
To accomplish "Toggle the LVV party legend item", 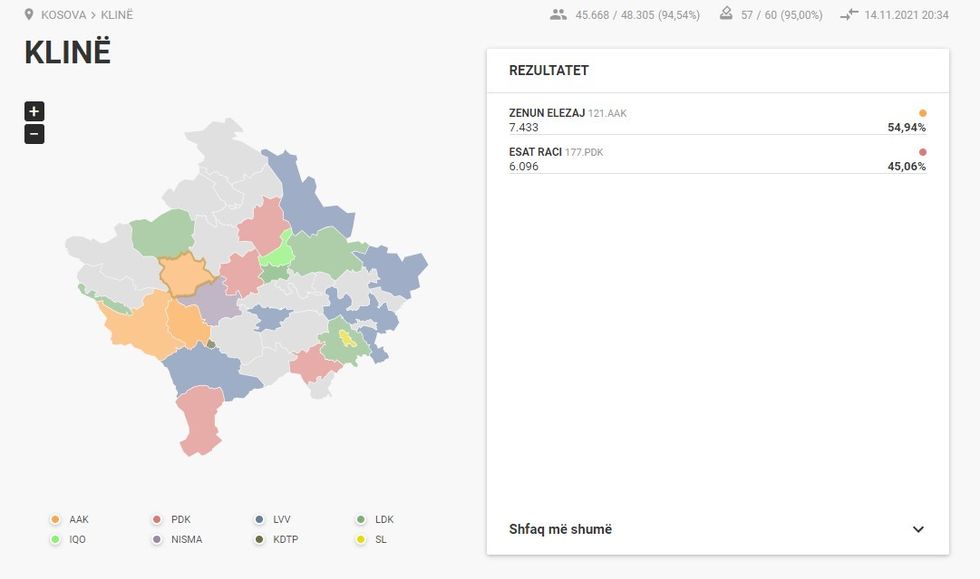I will pyautogui.click(x=273, y=520).
